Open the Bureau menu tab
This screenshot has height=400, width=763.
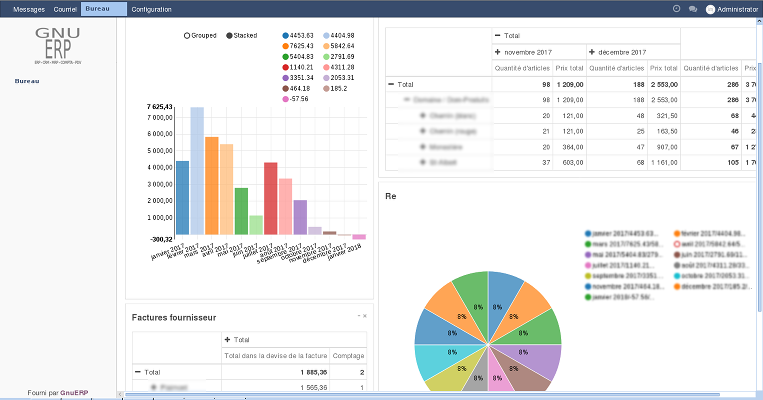(104, 9)
